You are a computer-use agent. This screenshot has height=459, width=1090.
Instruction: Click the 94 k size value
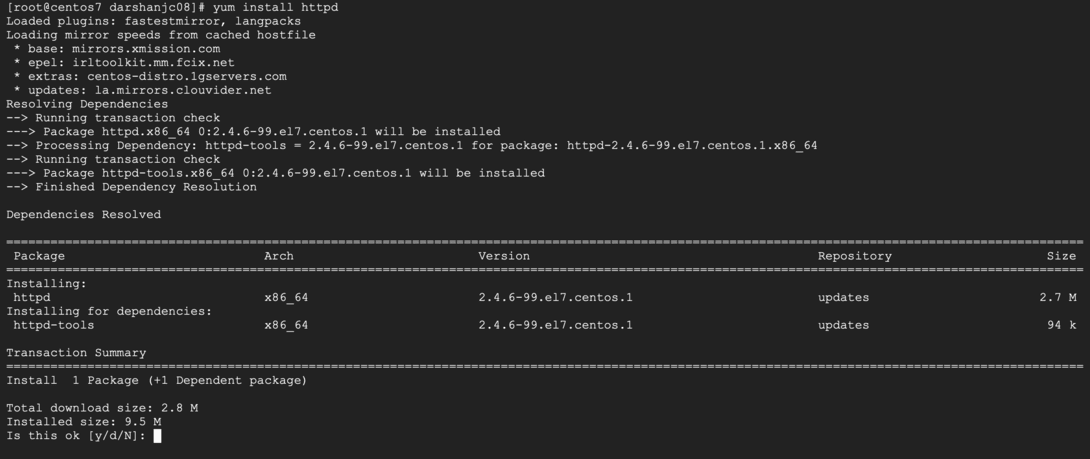1061,325
